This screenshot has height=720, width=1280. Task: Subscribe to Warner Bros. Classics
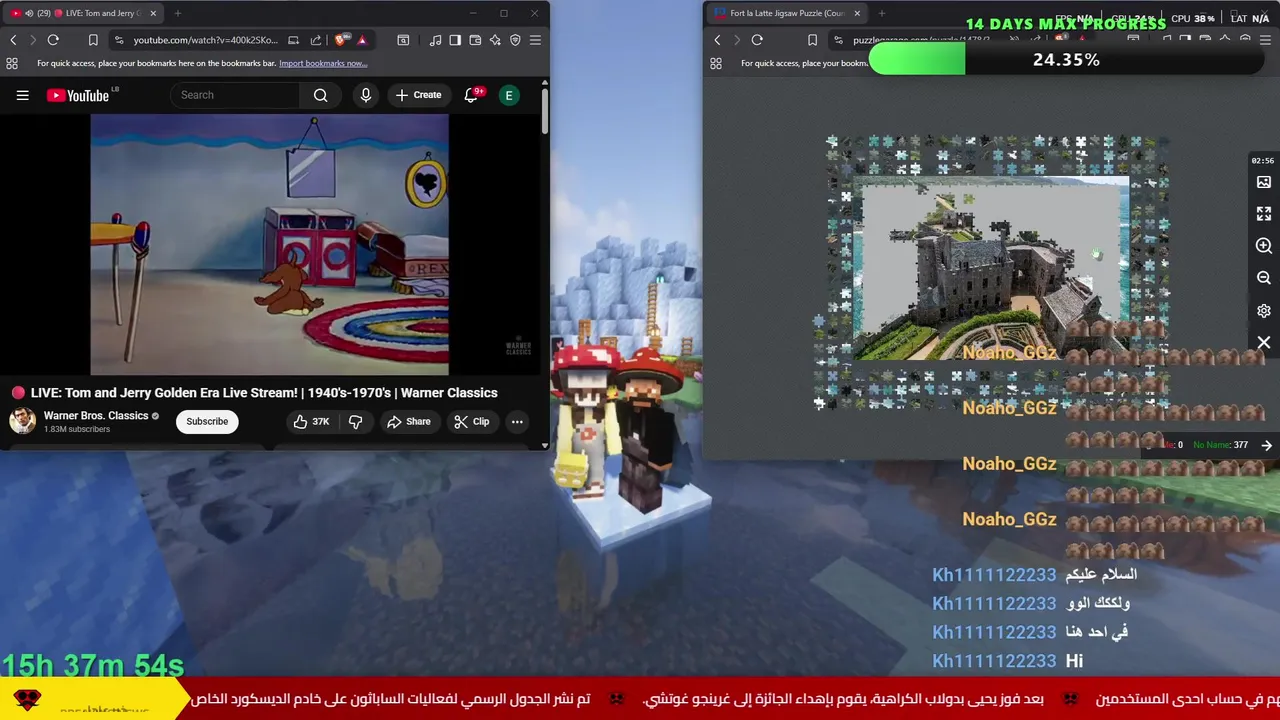coord(207,421)
